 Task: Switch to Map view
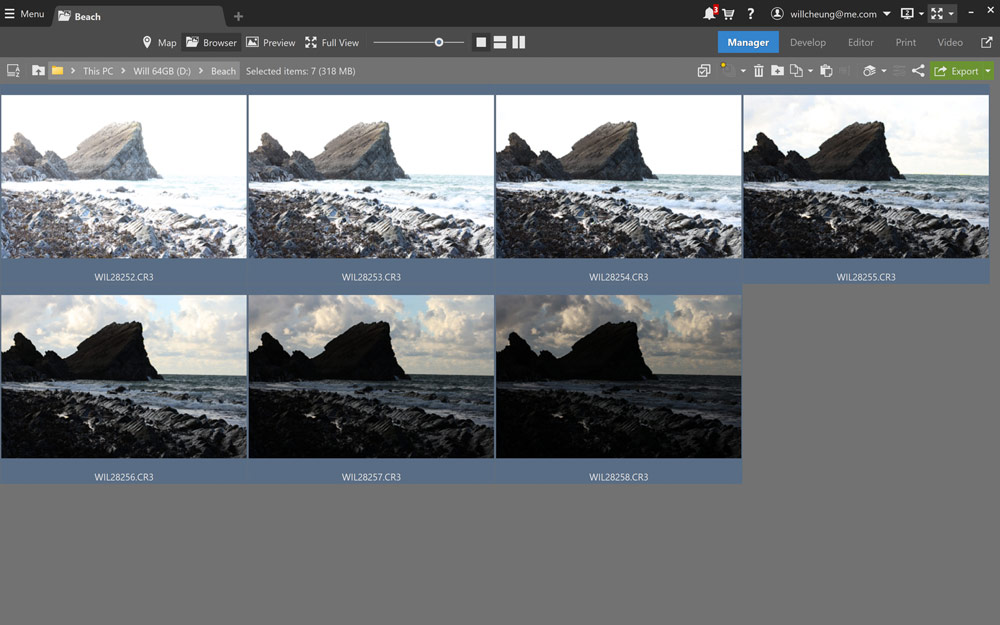pyautogui.click(x=159, y=42)
